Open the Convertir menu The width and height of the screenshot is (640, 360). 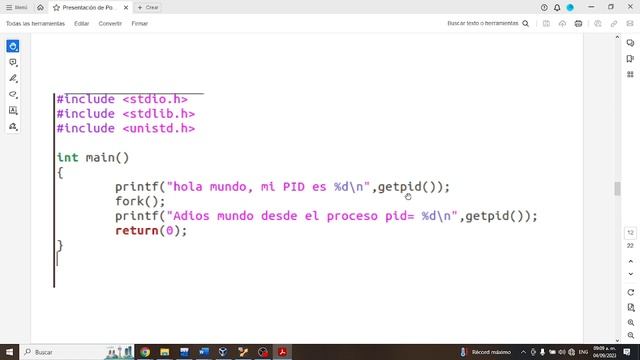click(110, 24)
